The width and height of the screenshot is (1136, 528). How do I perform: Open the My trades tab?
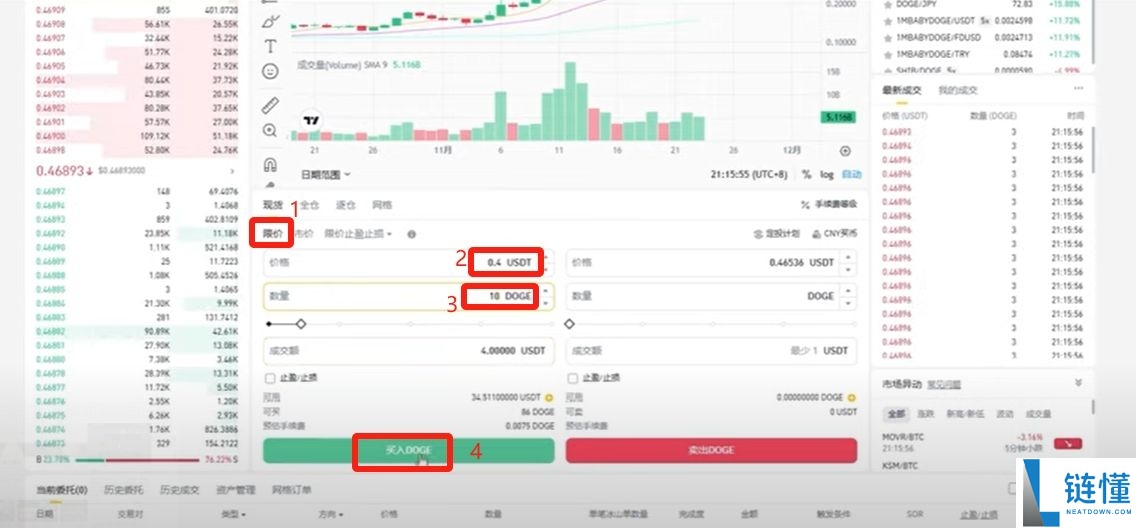click(958, 91)
